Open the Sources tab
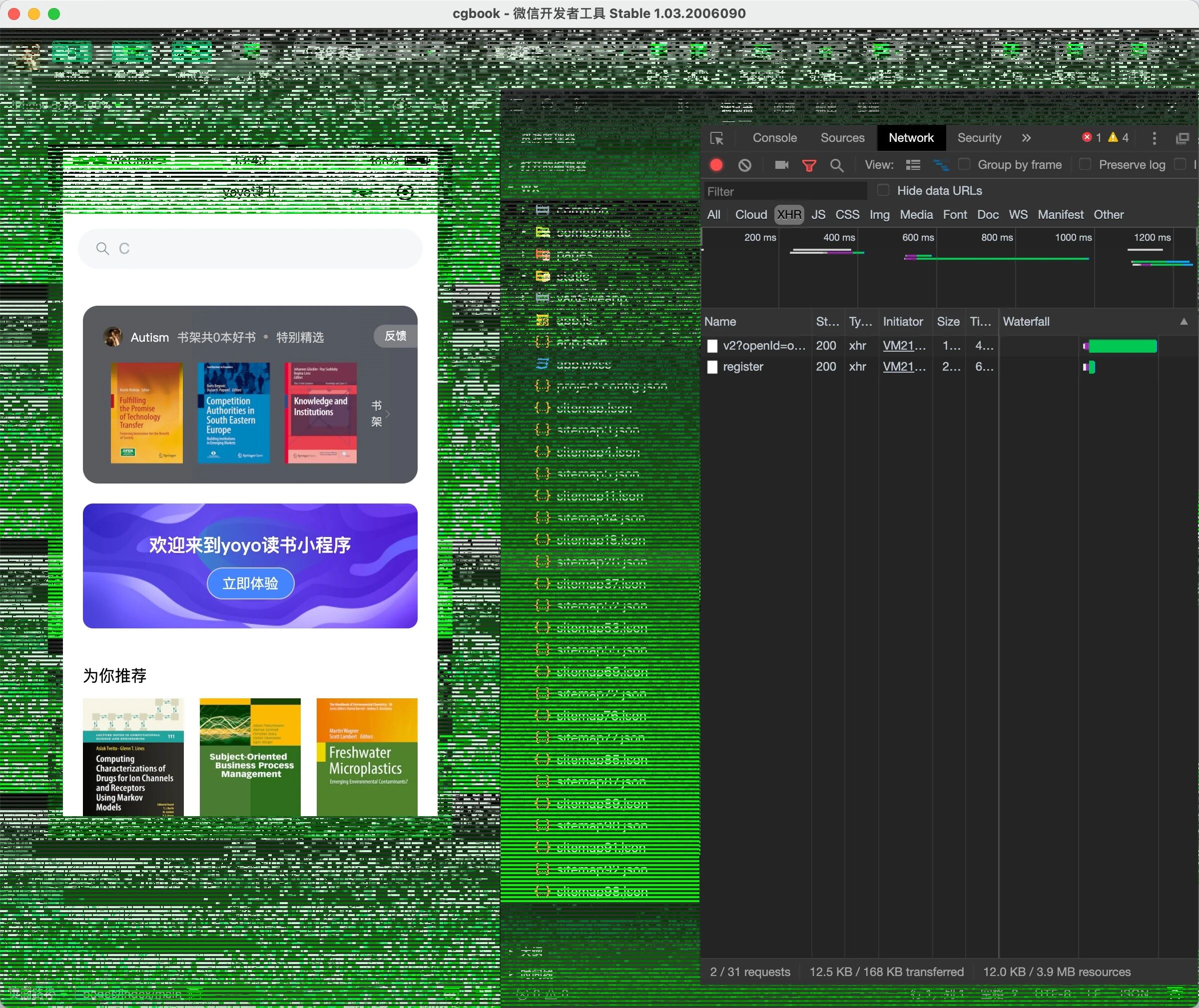Image resolution: width=1199 pixels, height=1008 pixels. point(842,138)
